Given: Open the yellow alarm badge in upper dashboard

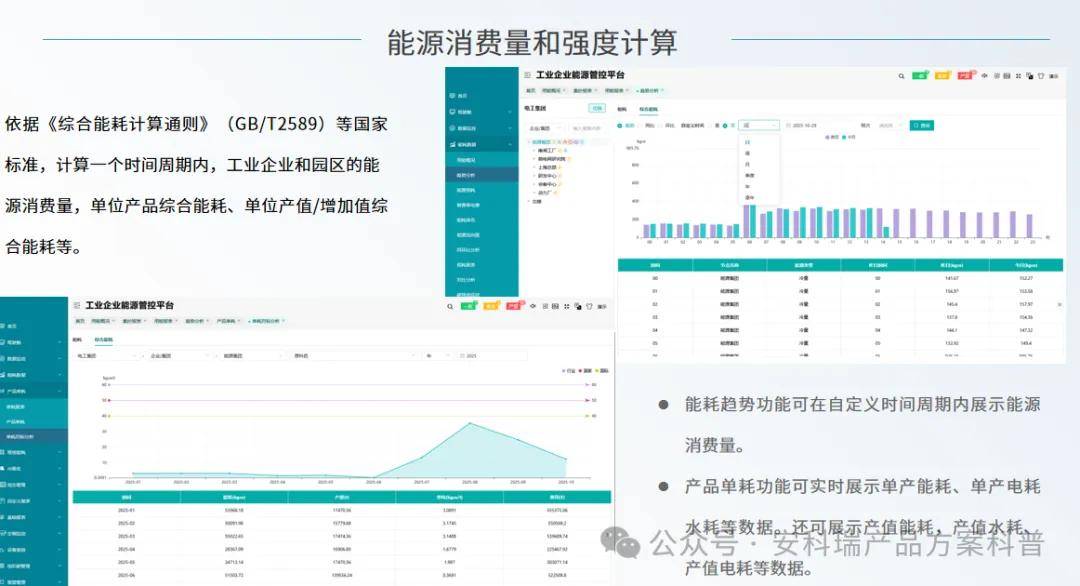Looking at the screenshot, I should click(x=942, y=76).
